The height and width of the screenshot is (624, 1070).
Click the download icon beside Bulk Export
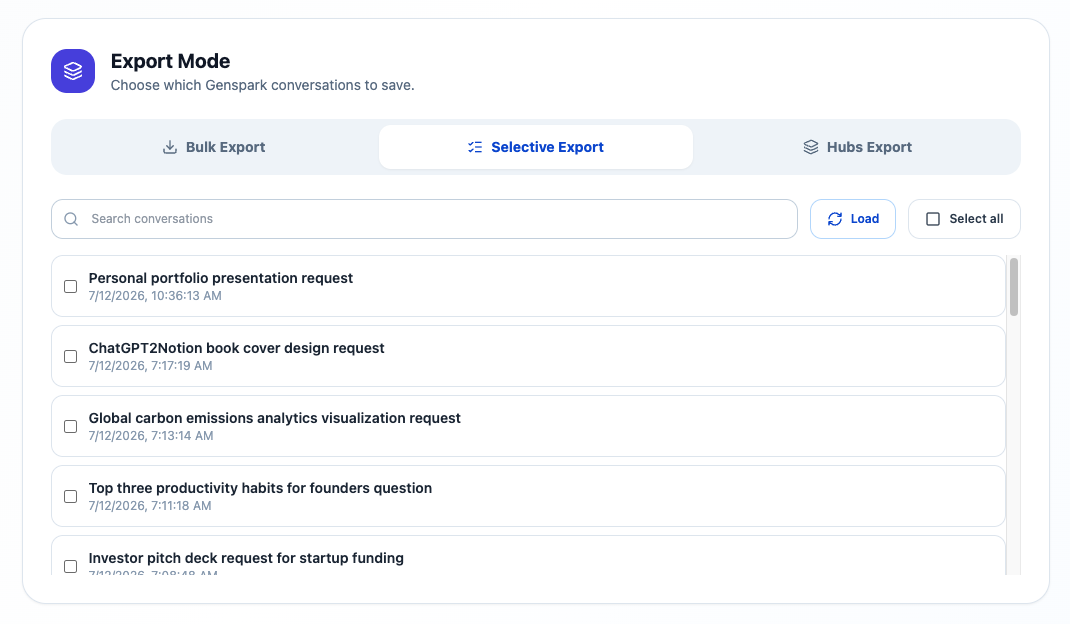pos(170,147)
